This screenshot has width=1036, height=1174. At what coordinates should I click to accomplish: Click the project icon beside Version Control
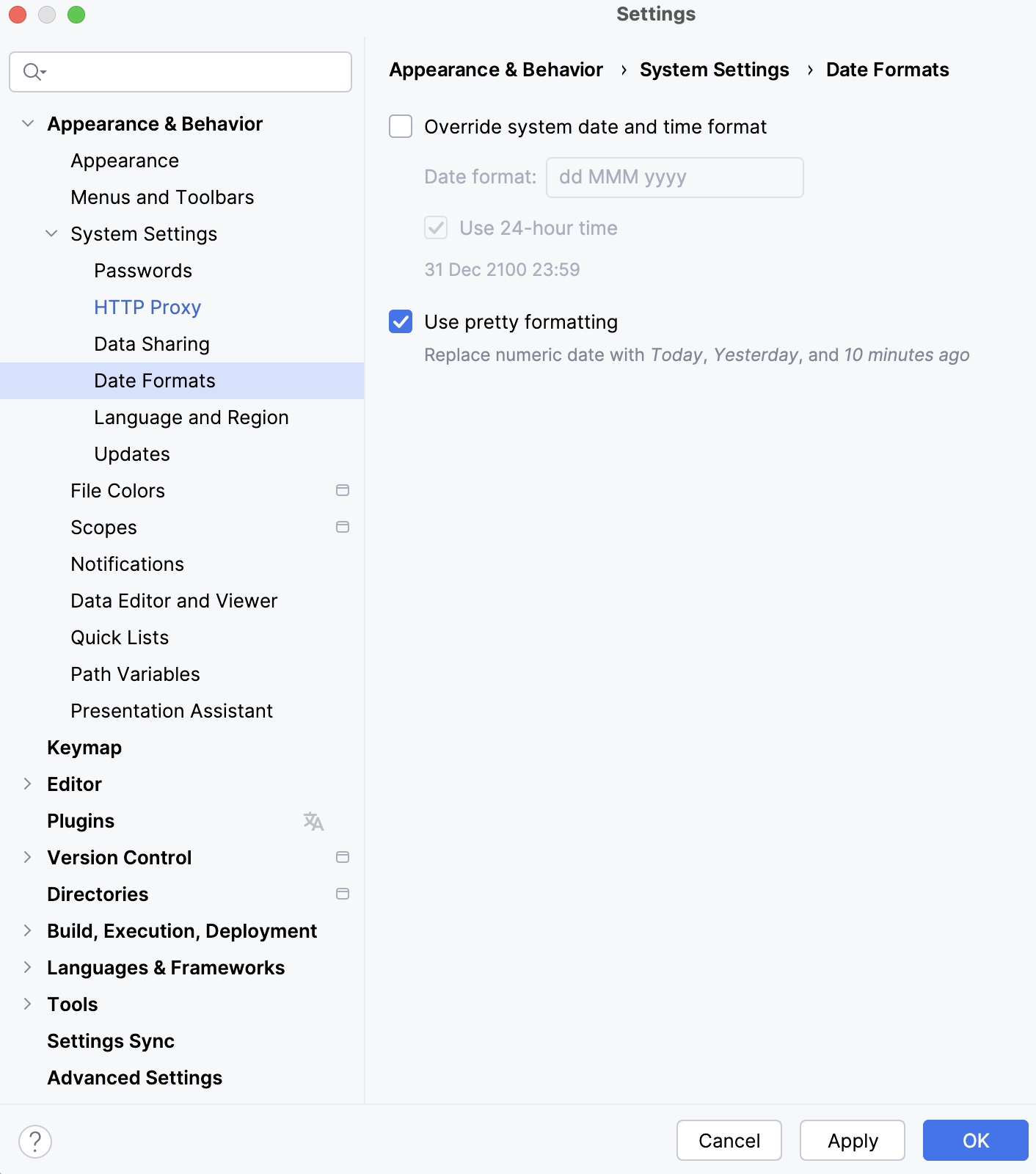[x=342, y=857]
